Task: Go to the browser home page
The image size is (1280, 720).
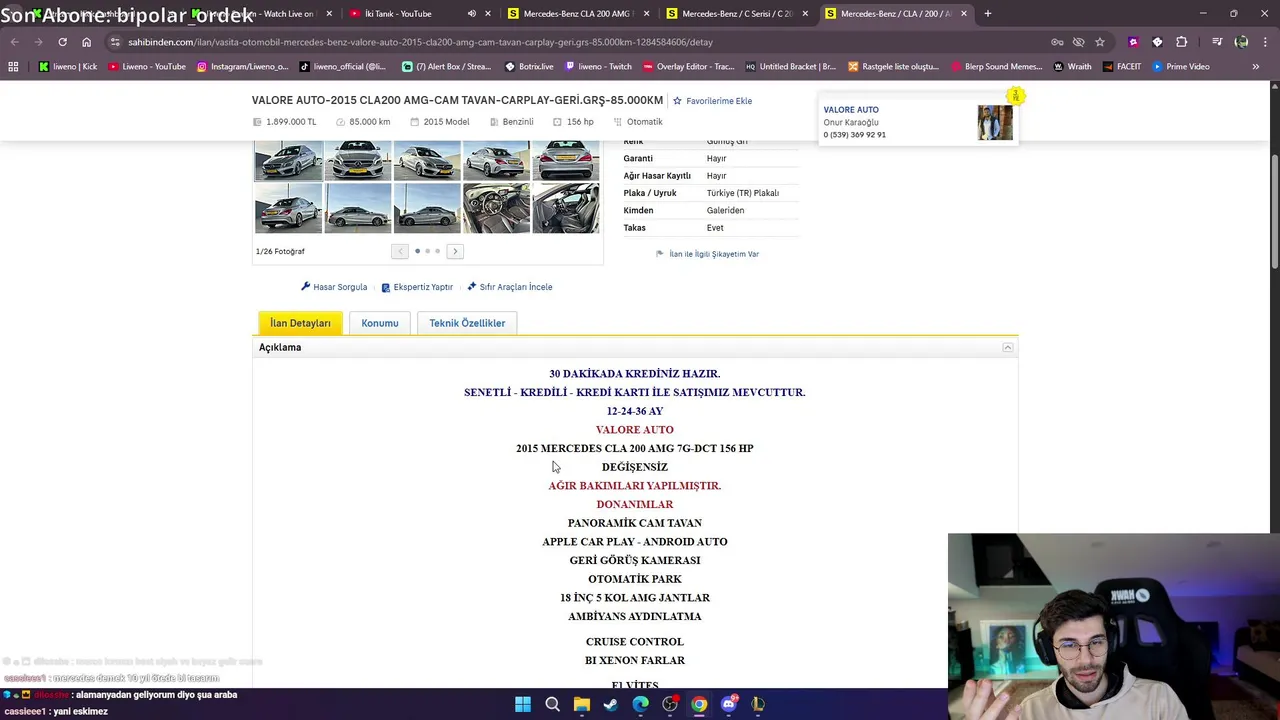Action: tap(86, 42)
